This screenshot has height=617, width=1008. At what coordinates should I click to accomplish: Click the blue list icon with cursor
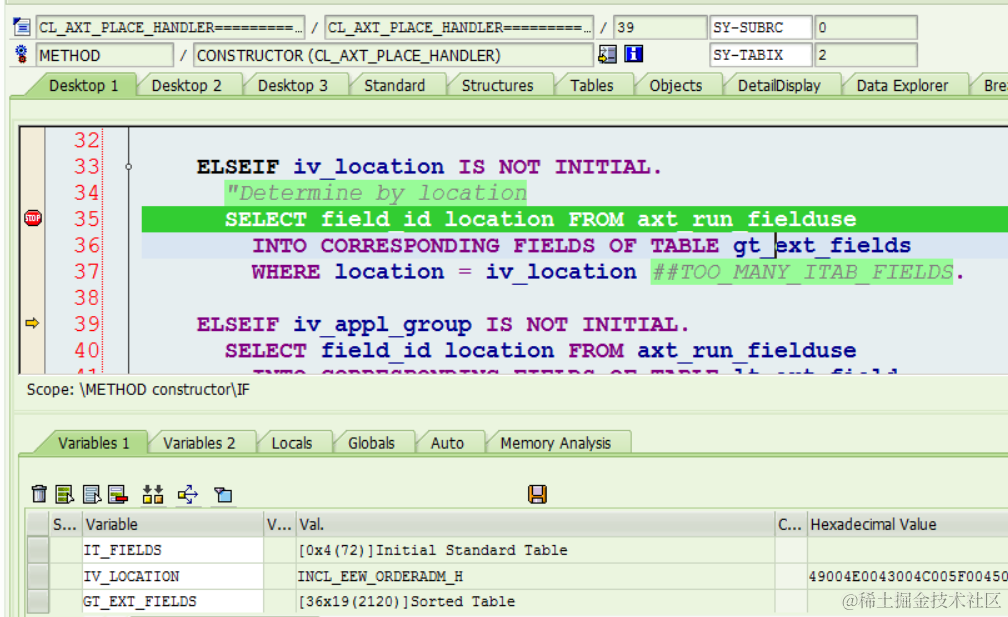coord(92,494)
